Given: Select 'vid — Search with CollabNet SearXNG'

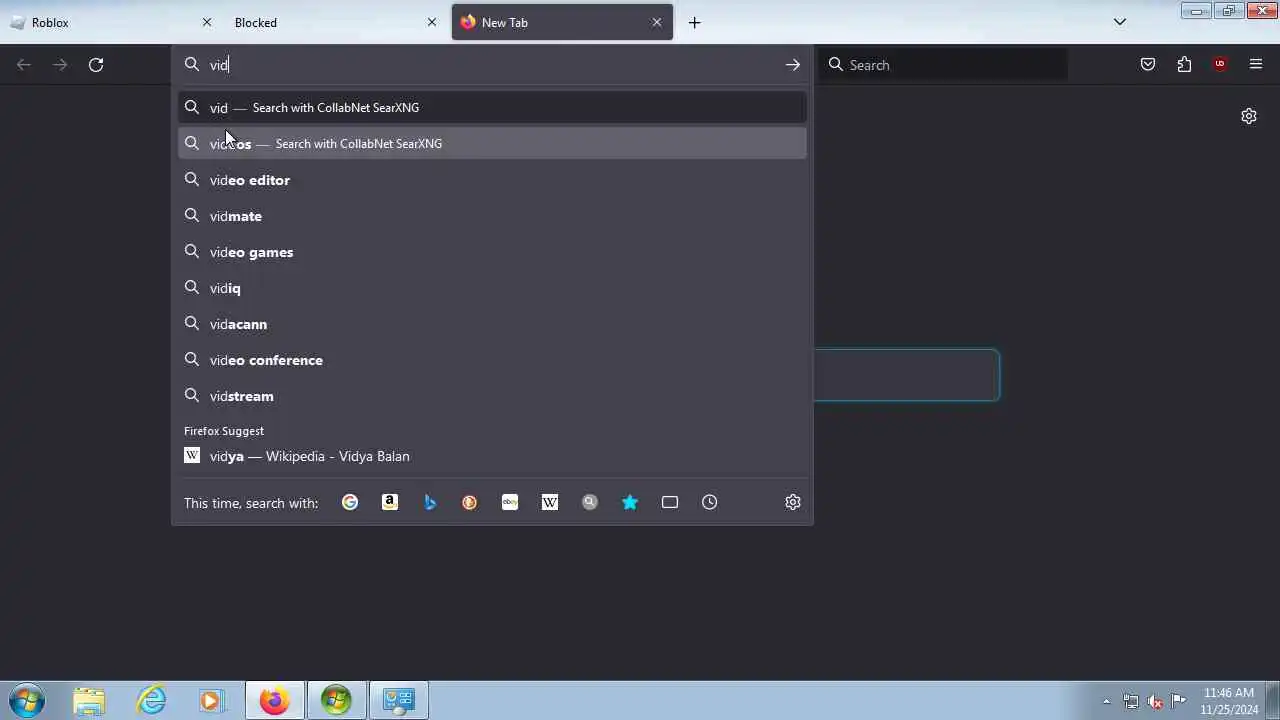Looking at the screenshot, I should point(492,107).
